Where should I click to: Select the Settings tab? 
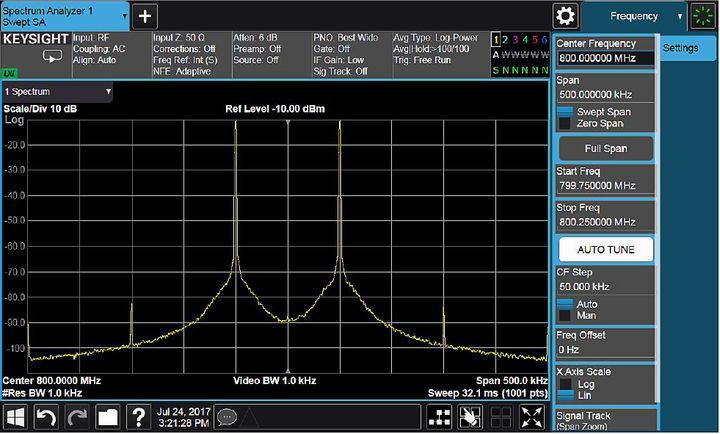tap(681, 49)
